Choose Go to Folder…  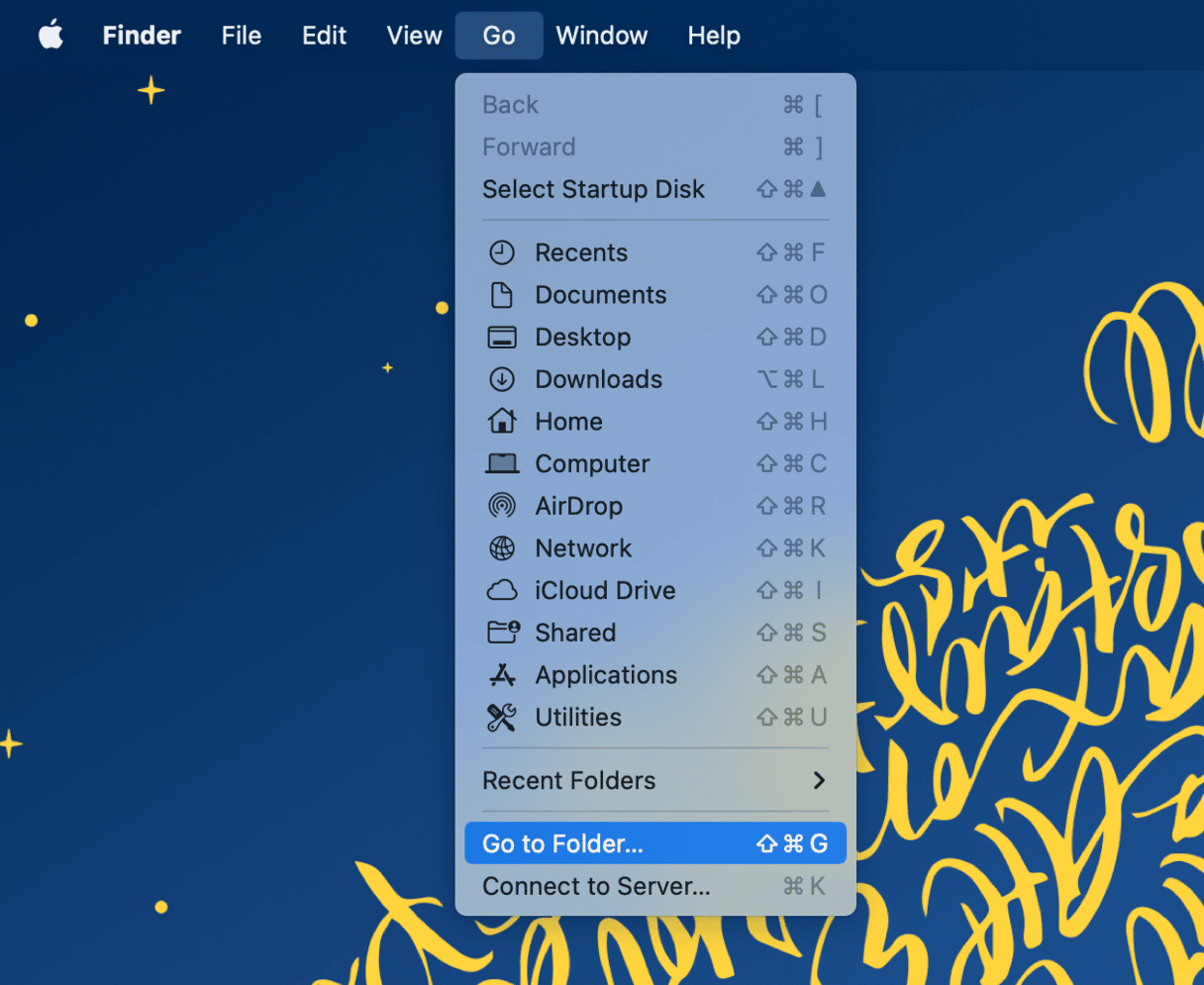click(655, 843)
